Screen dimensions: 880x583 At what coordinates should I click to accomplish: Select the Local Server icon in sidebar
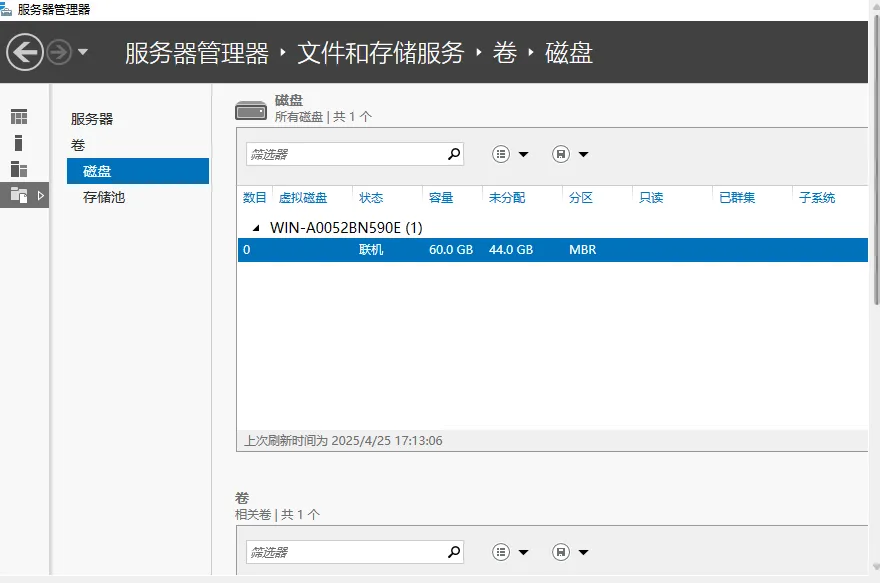pos(19,143)
